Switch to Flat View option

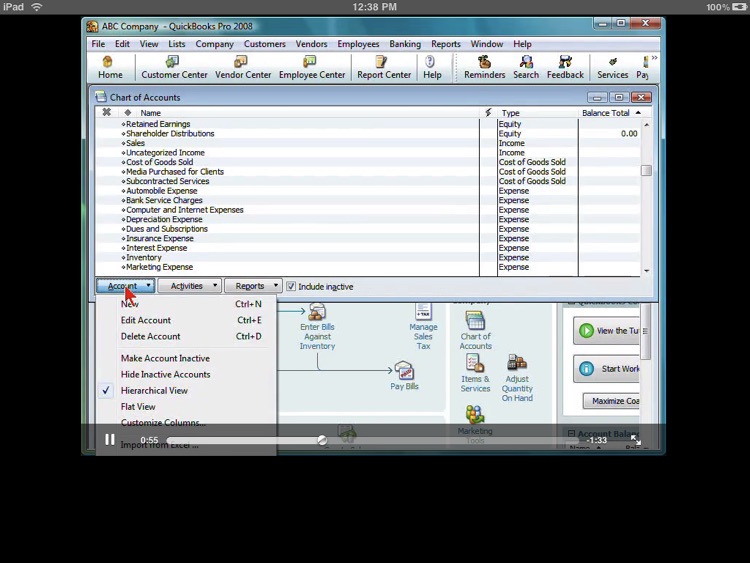point(138,407)
